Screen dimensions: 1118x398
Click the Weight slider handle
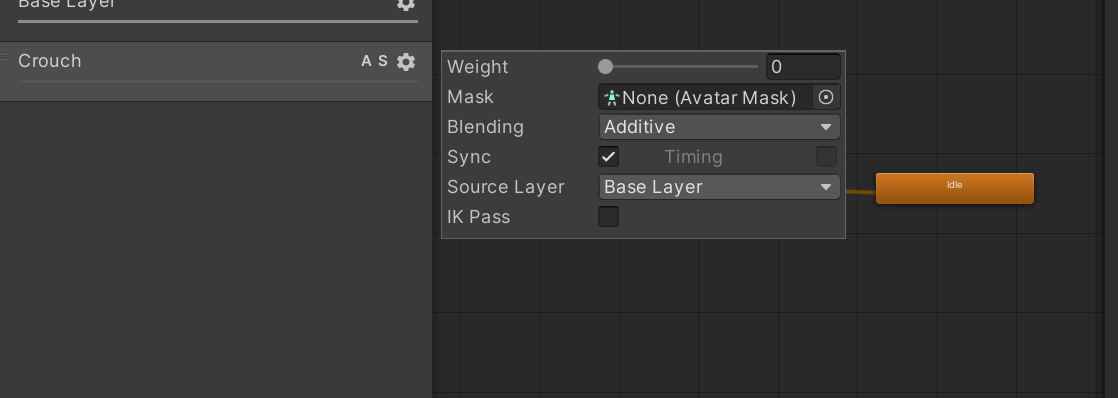click(x=605, y=67)
